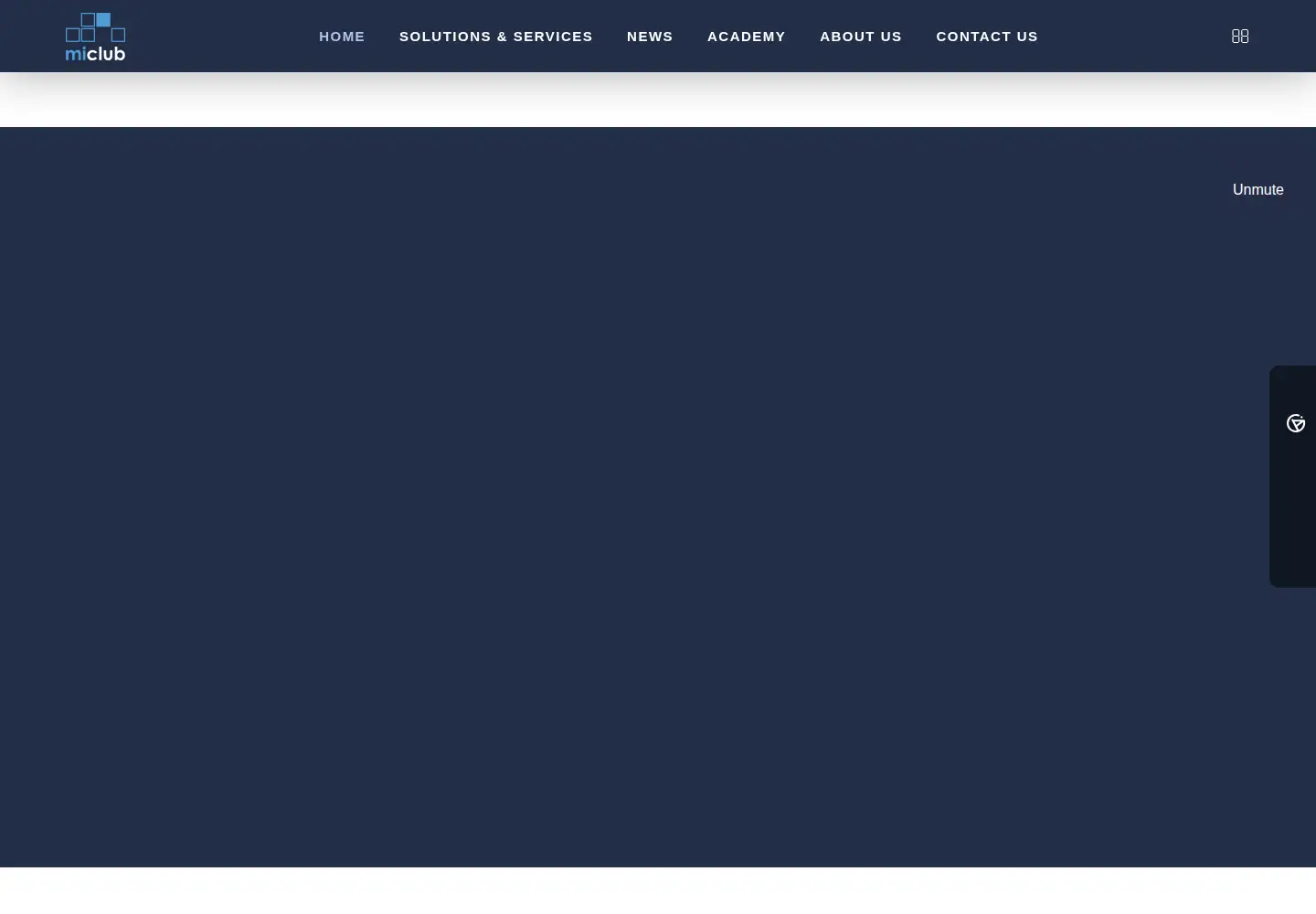
Task: Click the miclub logo
Action: [95, 37]
